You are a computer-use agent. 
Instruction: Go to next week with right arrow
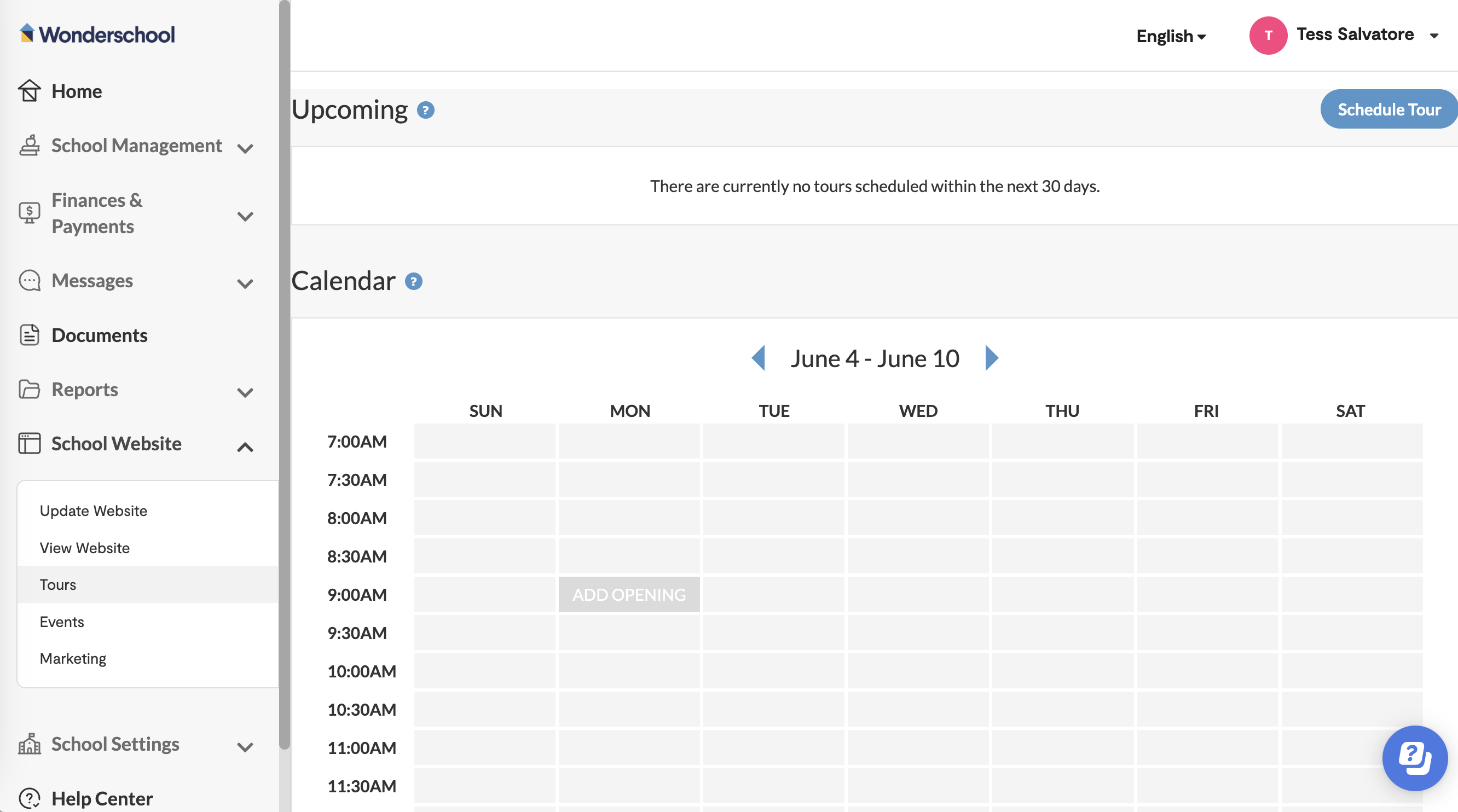click(992, 358)
